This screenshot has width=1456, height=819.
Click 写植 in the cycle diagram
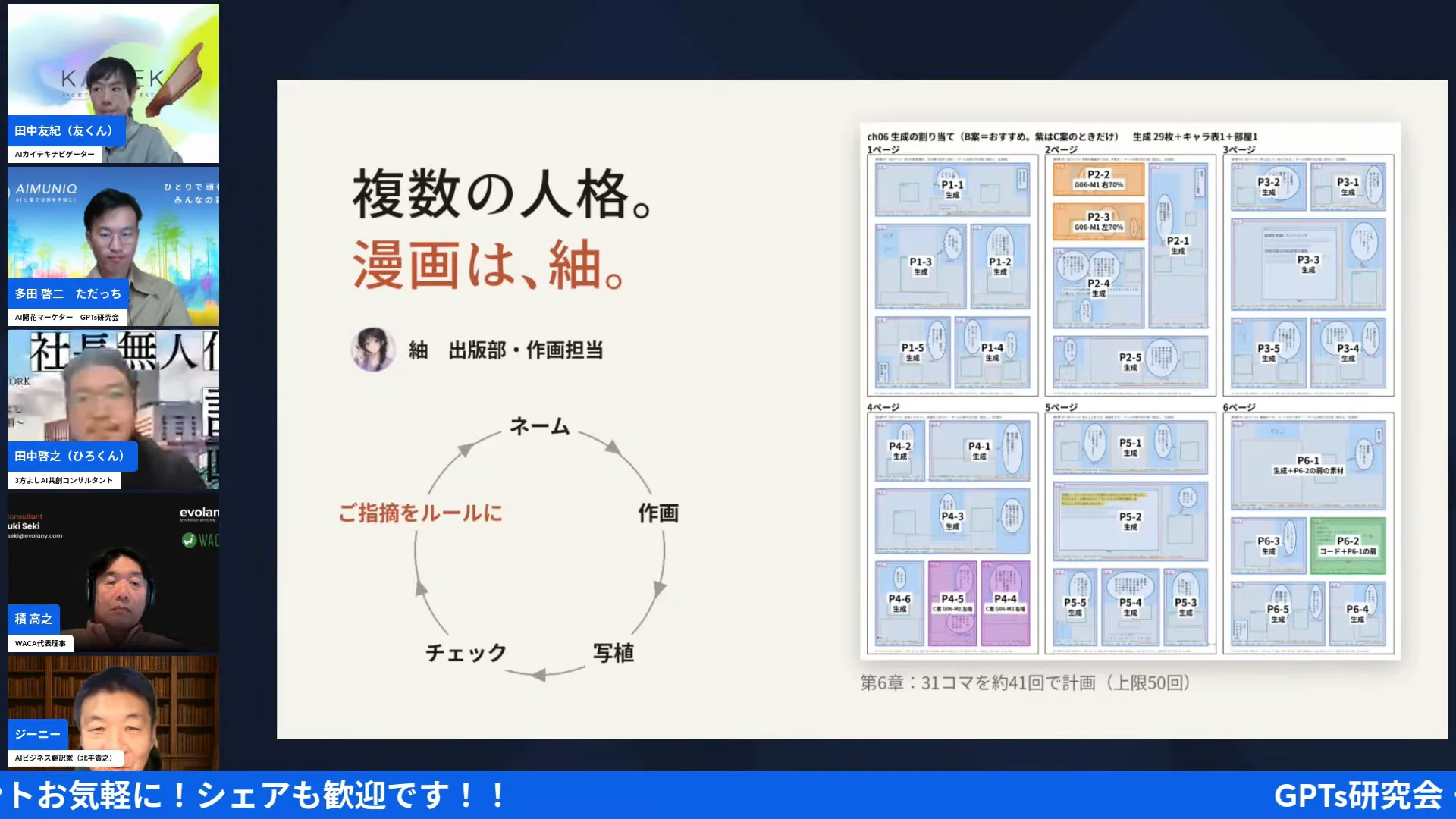[613, 653]
